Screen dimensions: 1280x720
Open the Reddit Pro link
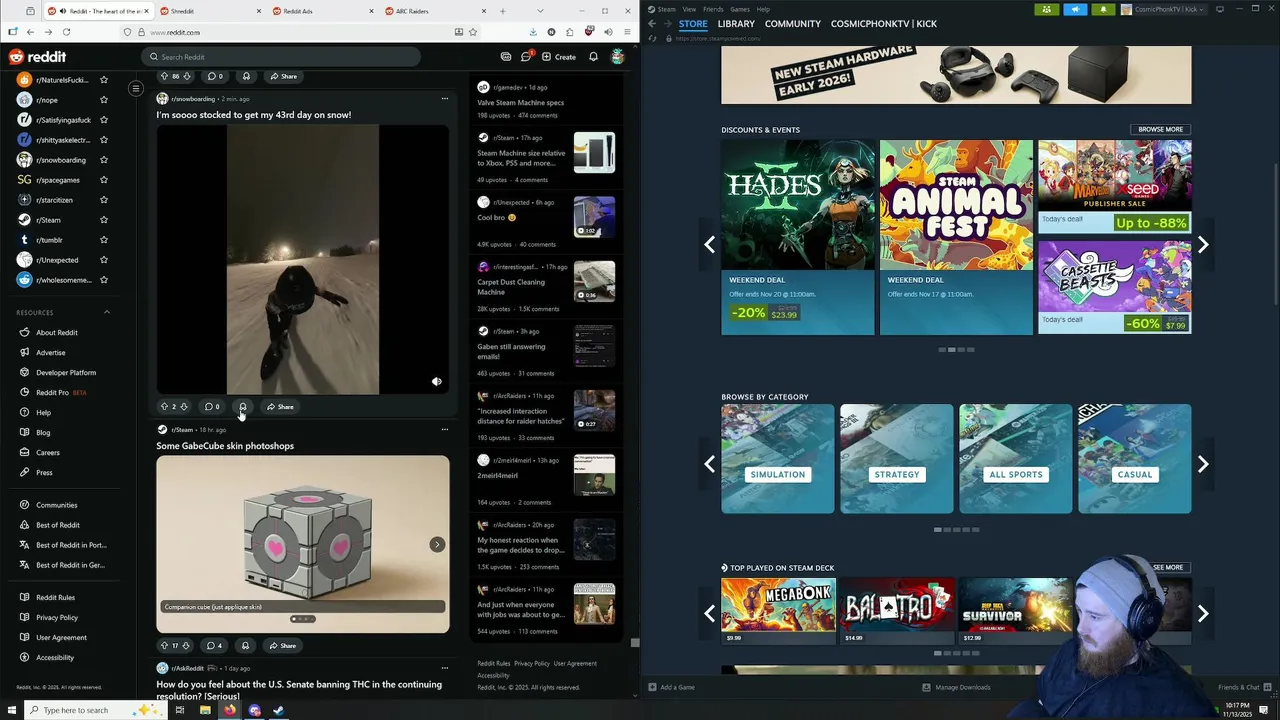point(53,393)
